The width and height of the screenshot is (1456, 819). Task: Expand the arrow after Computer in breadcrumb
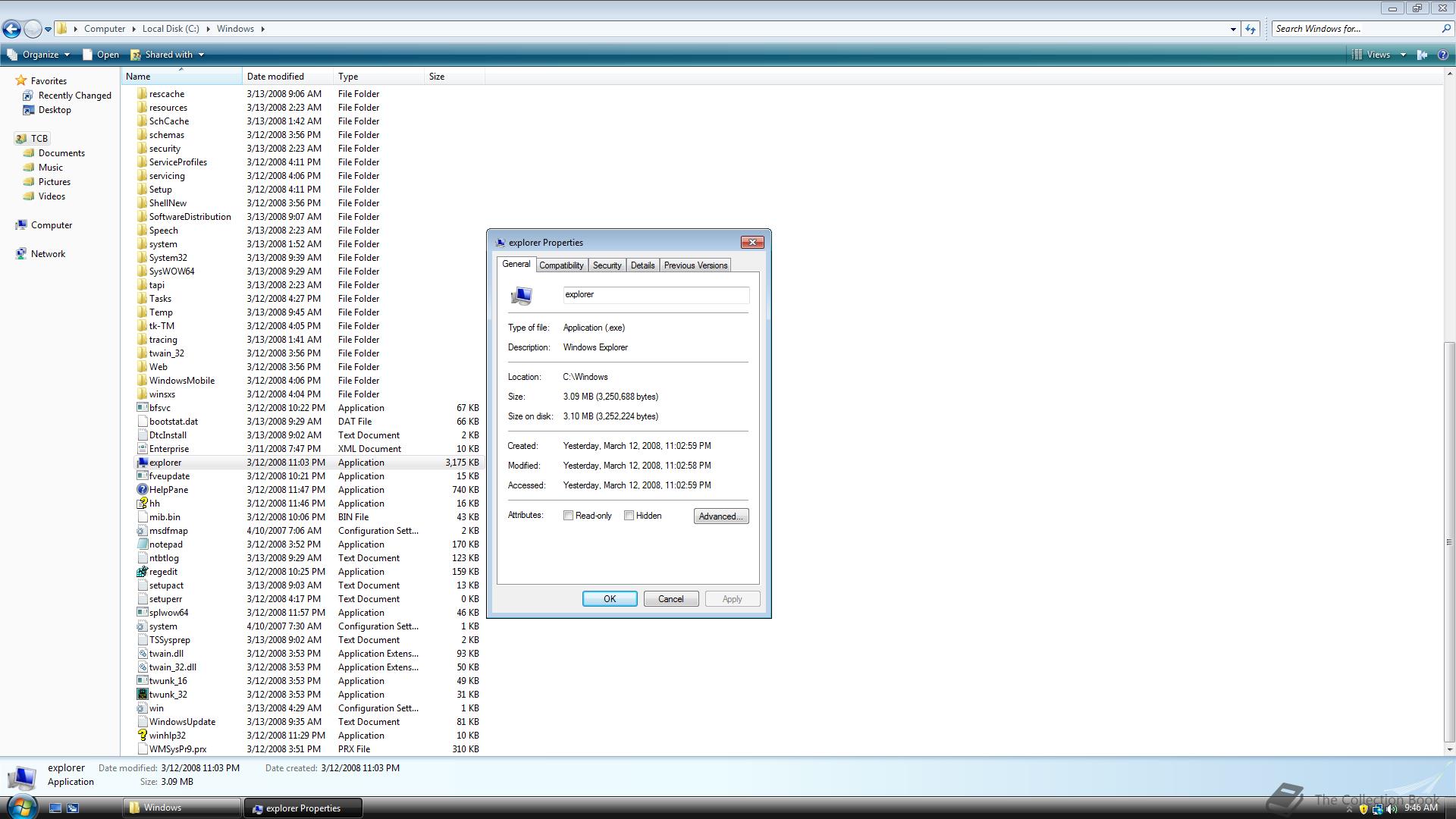click(134, 29)
